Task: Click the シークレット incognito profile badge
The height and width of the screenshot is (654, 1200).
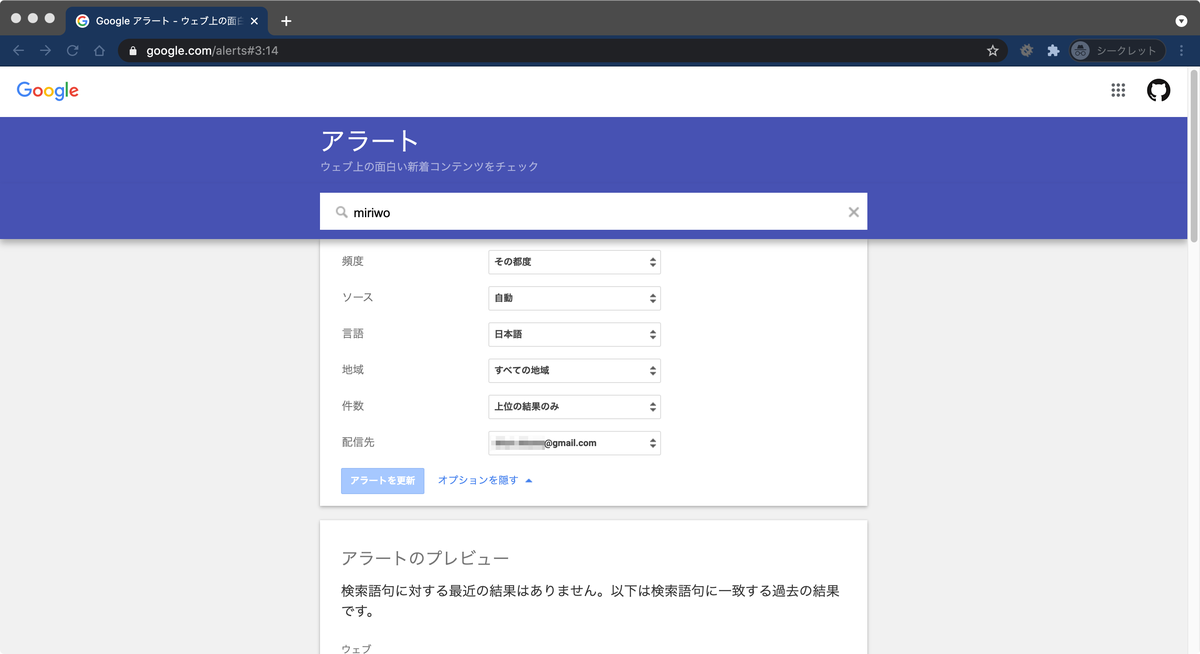Action: [x=1117, y=50]
